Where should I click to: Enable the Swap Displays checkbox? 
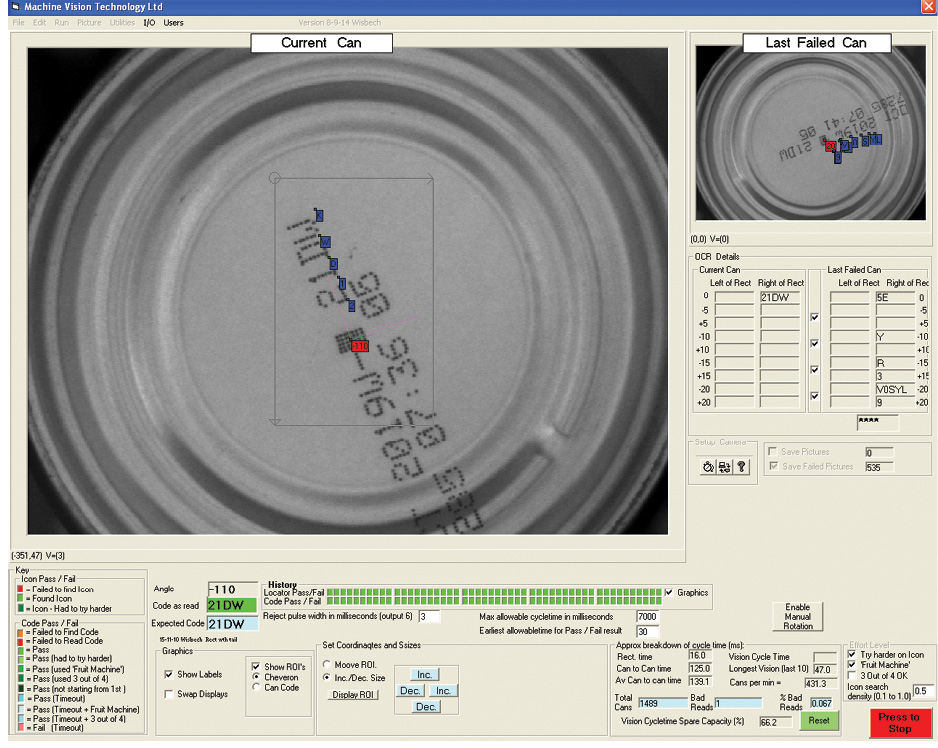click(x=169, y=694)
